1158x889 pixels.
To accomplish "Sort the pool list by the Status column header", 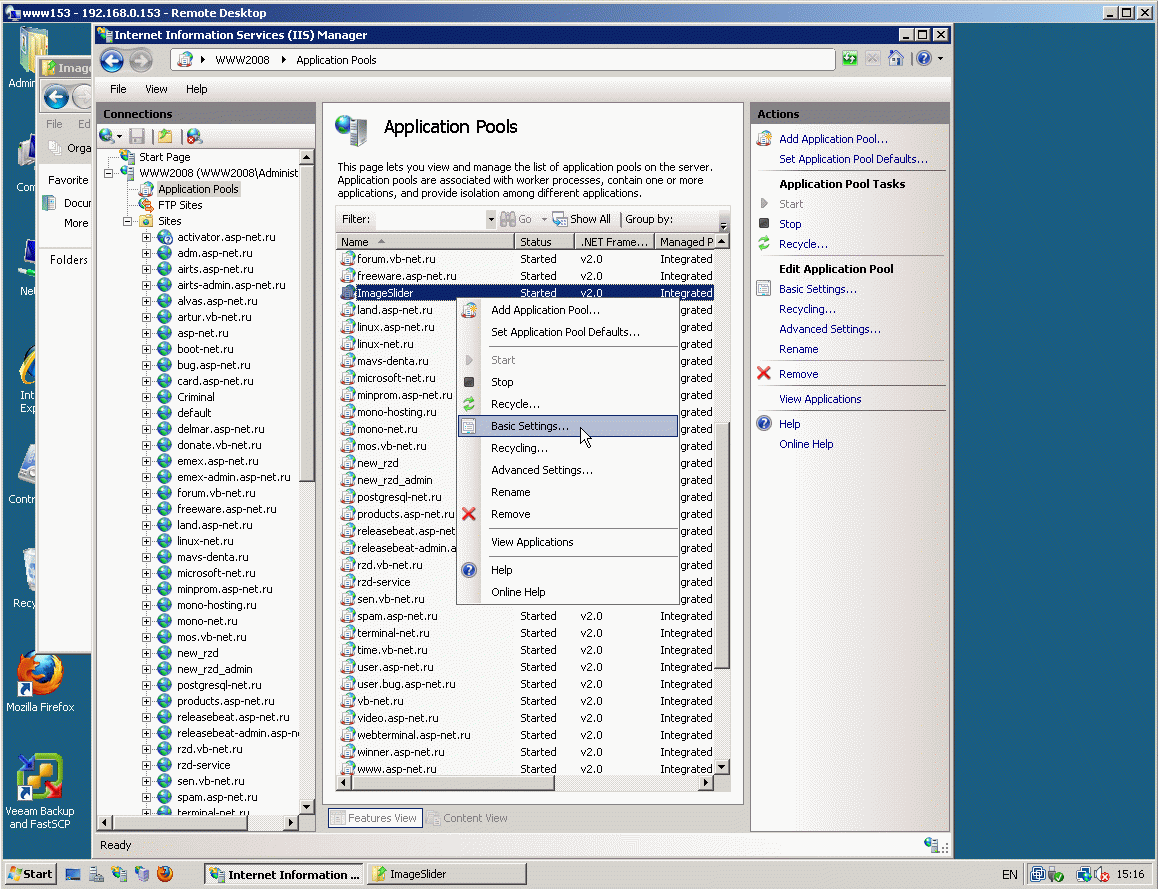I will point(544,241).
